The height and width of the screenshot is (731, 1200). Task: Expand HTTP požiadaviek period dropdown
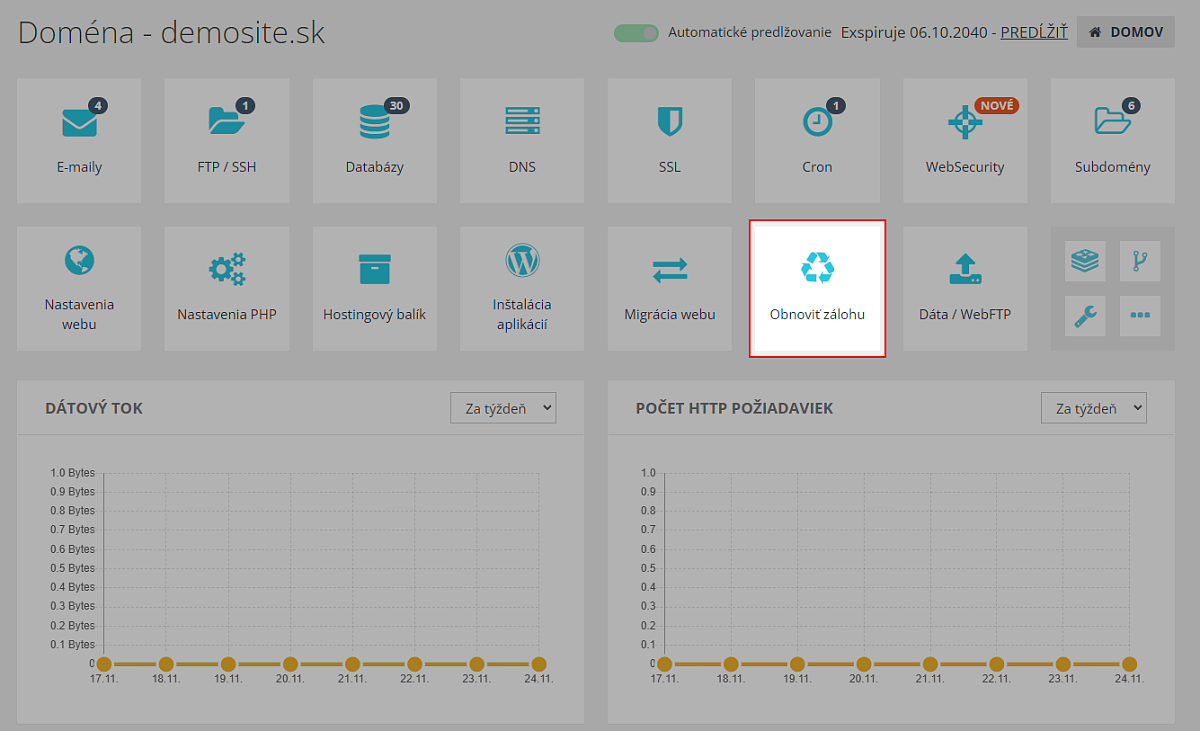1094,408
